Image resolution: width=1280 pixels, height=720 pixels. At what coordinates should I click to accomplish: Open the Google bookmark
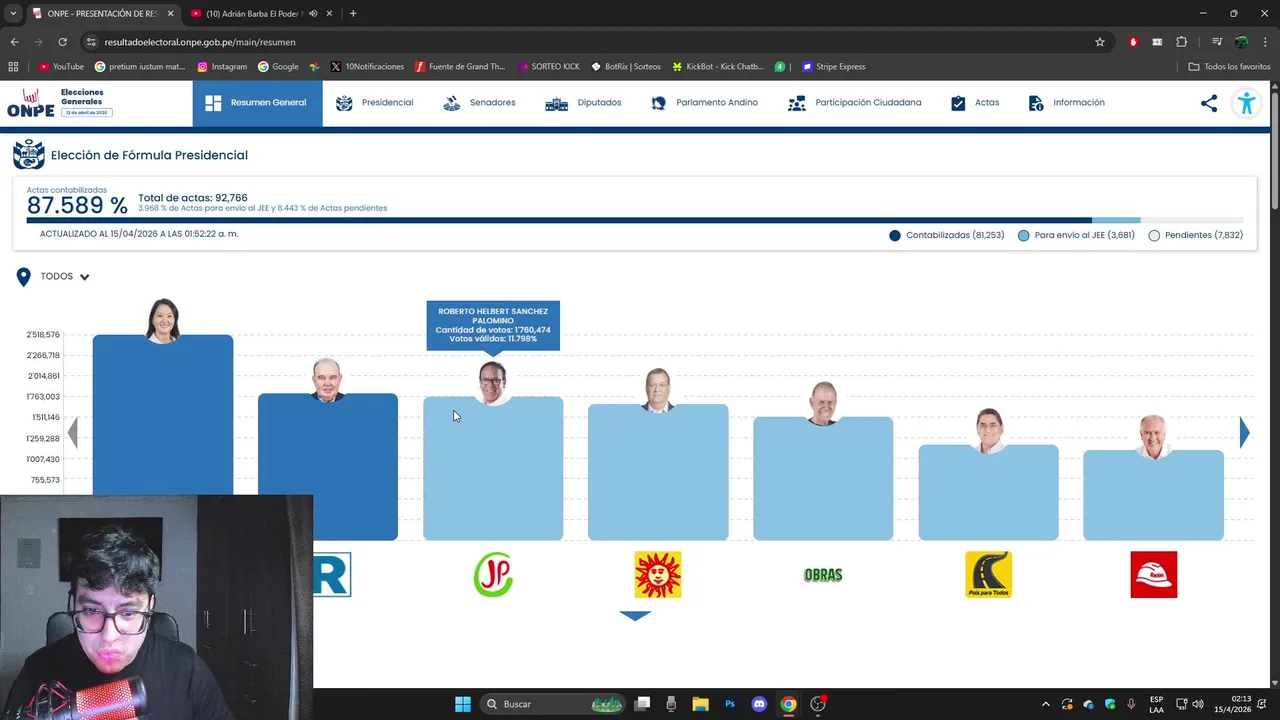point(278,67)
